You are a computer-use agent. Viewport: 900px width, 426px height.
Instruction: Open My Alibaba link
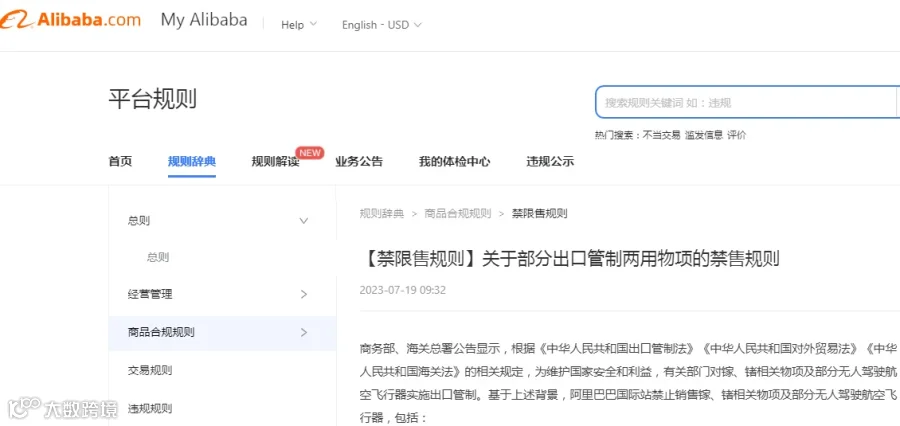(x=204, y=20)
